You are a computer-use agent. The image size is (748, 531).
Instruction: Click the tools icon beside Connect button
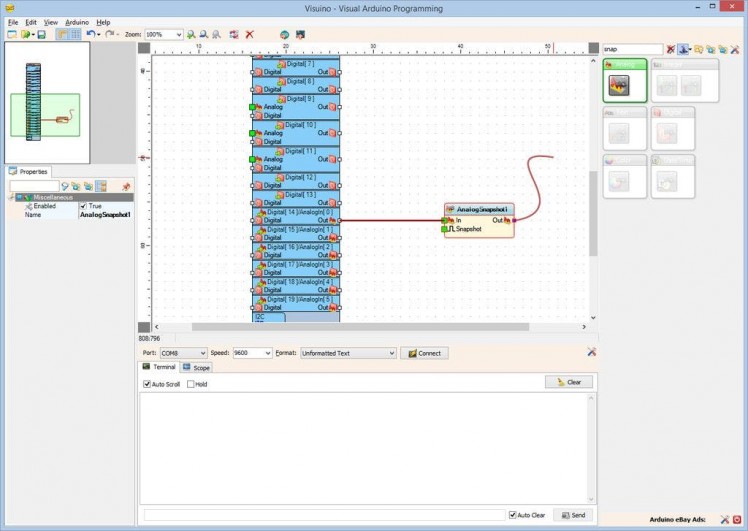[592, 352]
